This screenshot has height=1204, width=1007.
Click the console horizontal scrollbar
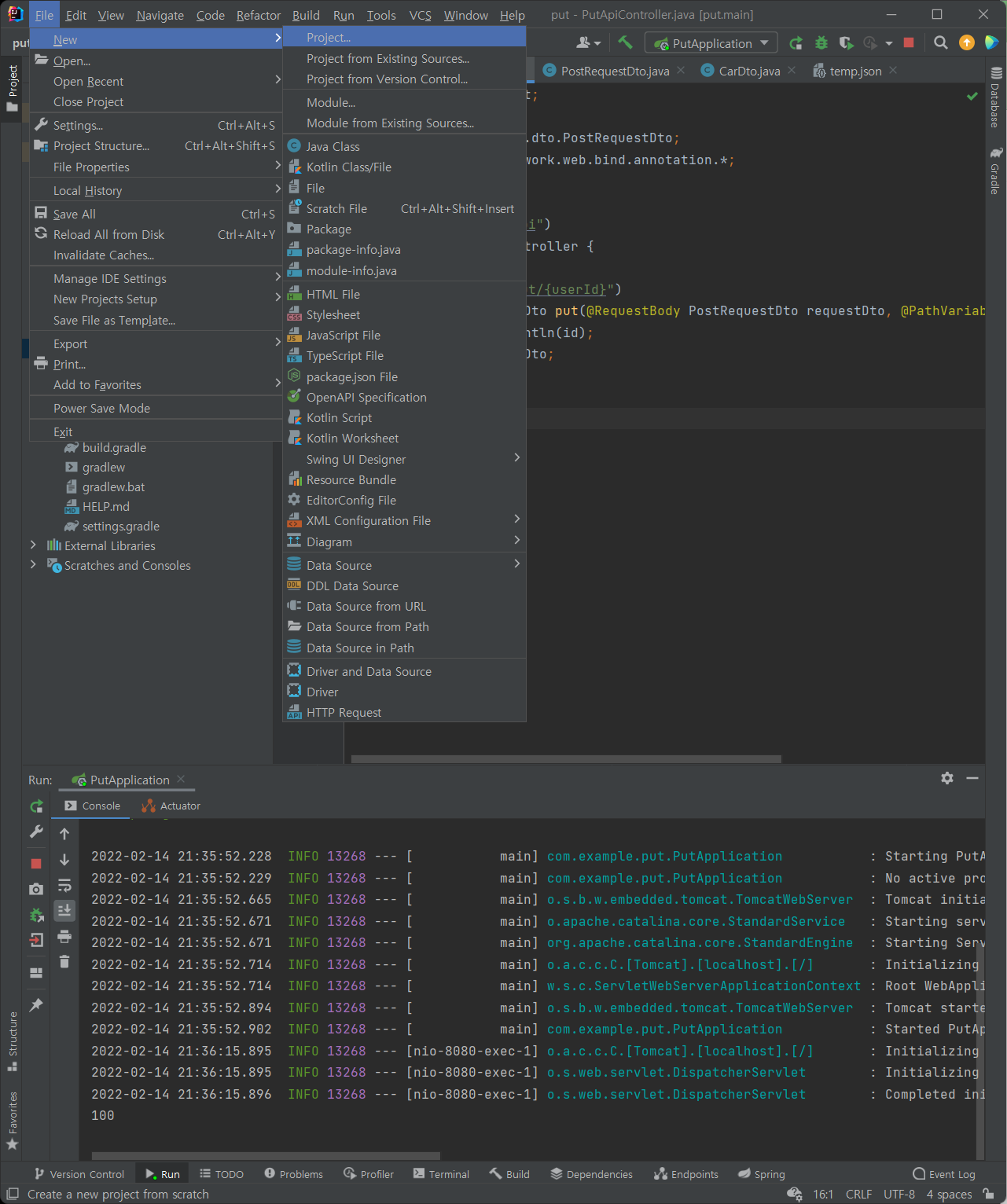(x=266, y=1156)
